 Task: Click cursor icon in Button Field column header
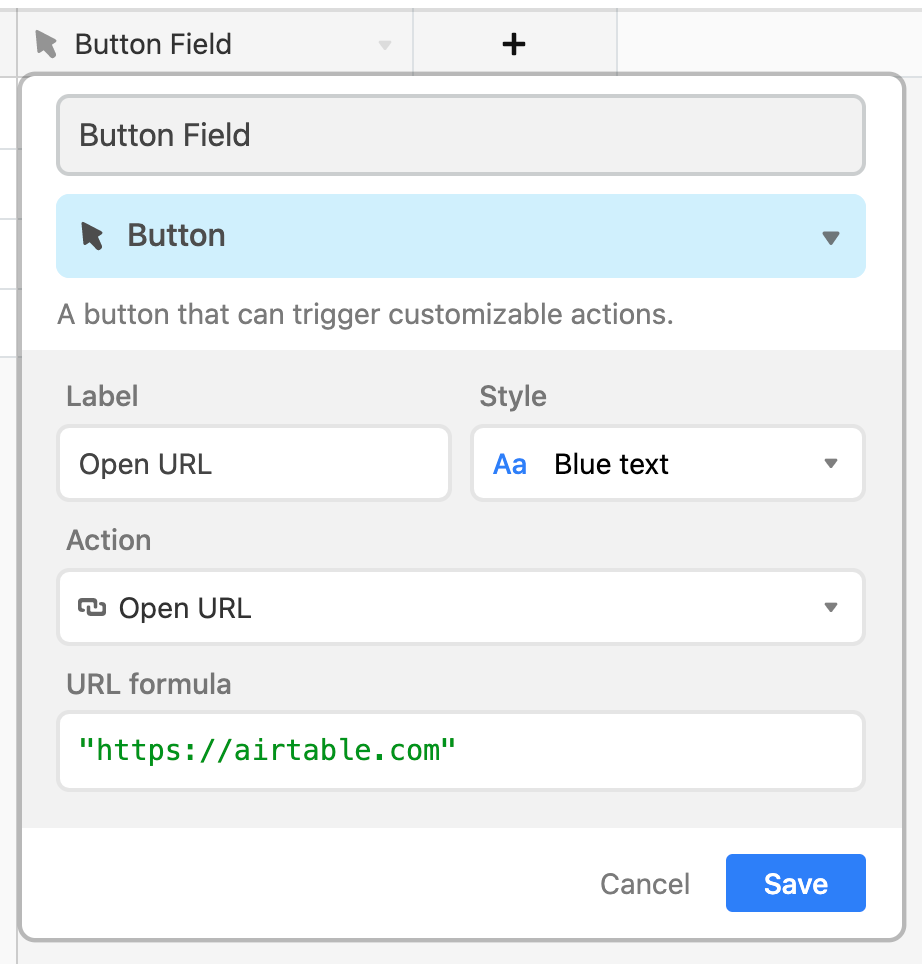pyautogui.click(x=46, y=44)
